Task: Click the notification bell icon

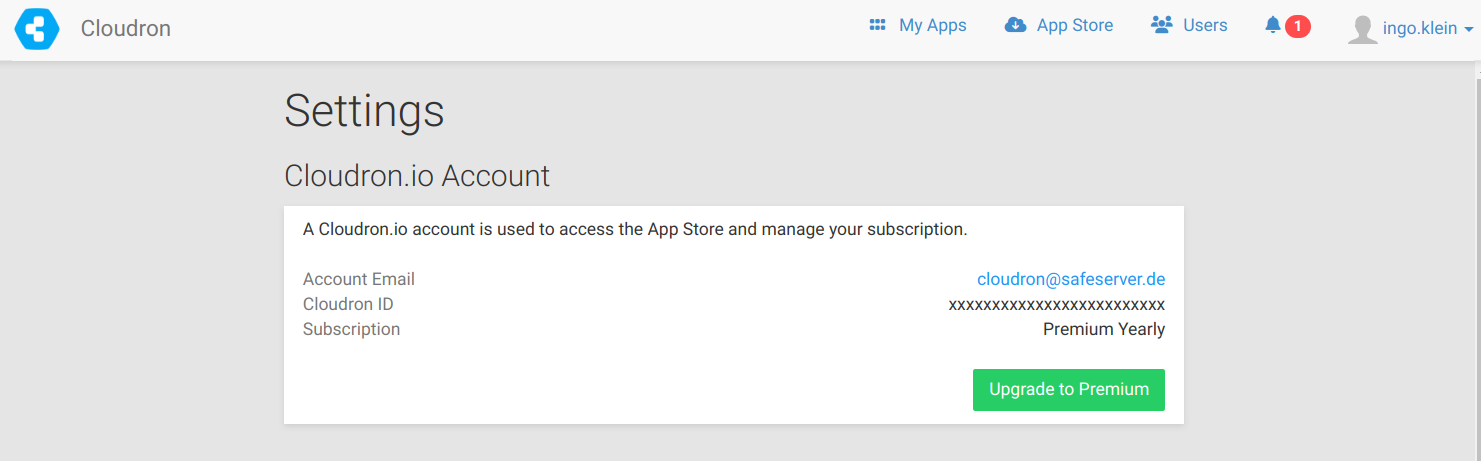Action: (x=1273, y=25)
